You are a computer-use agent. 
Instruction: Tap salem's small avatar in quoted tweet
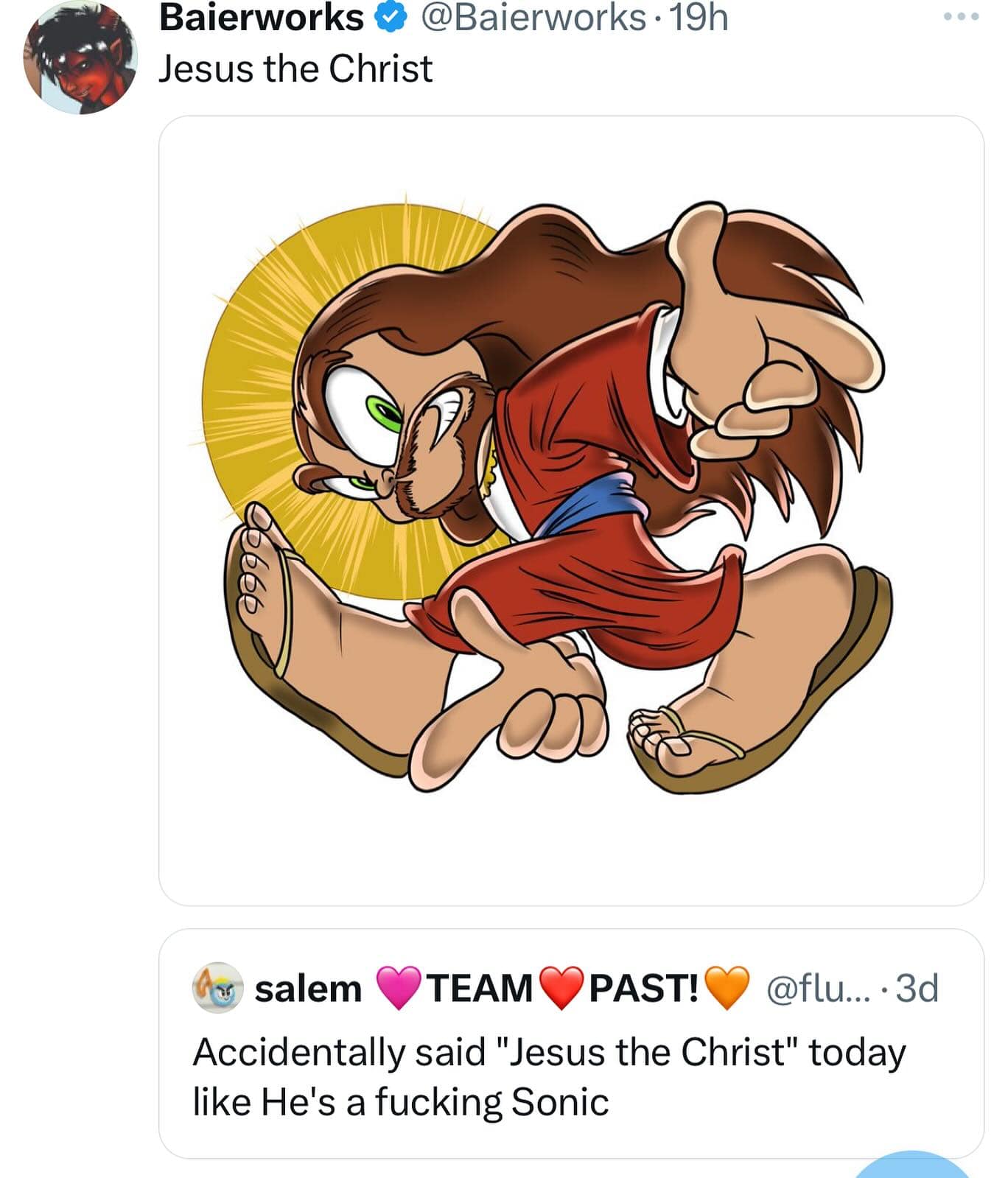click(x=217, y=987)
